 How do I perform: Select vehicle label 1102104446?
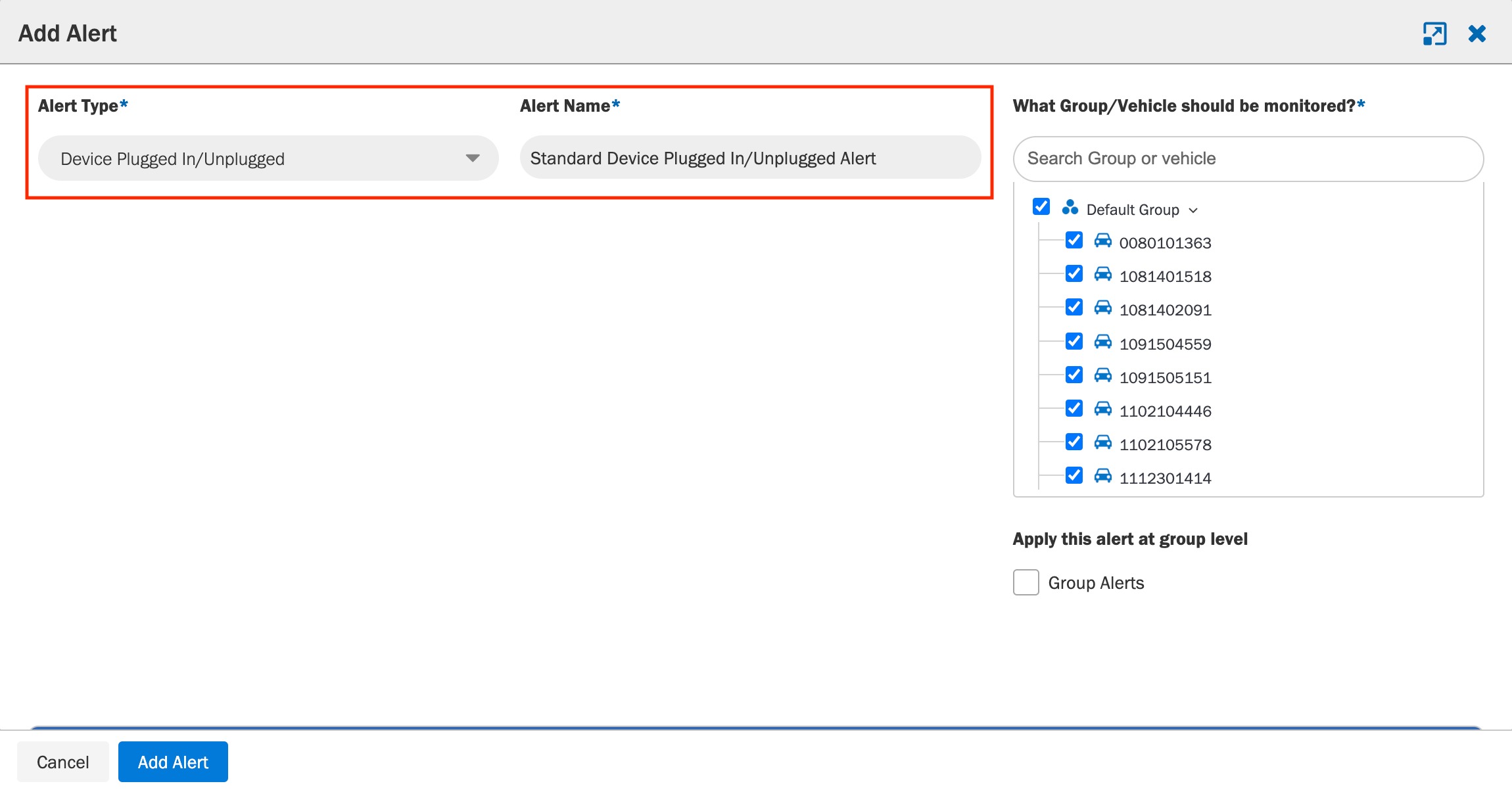point(1165,411)
